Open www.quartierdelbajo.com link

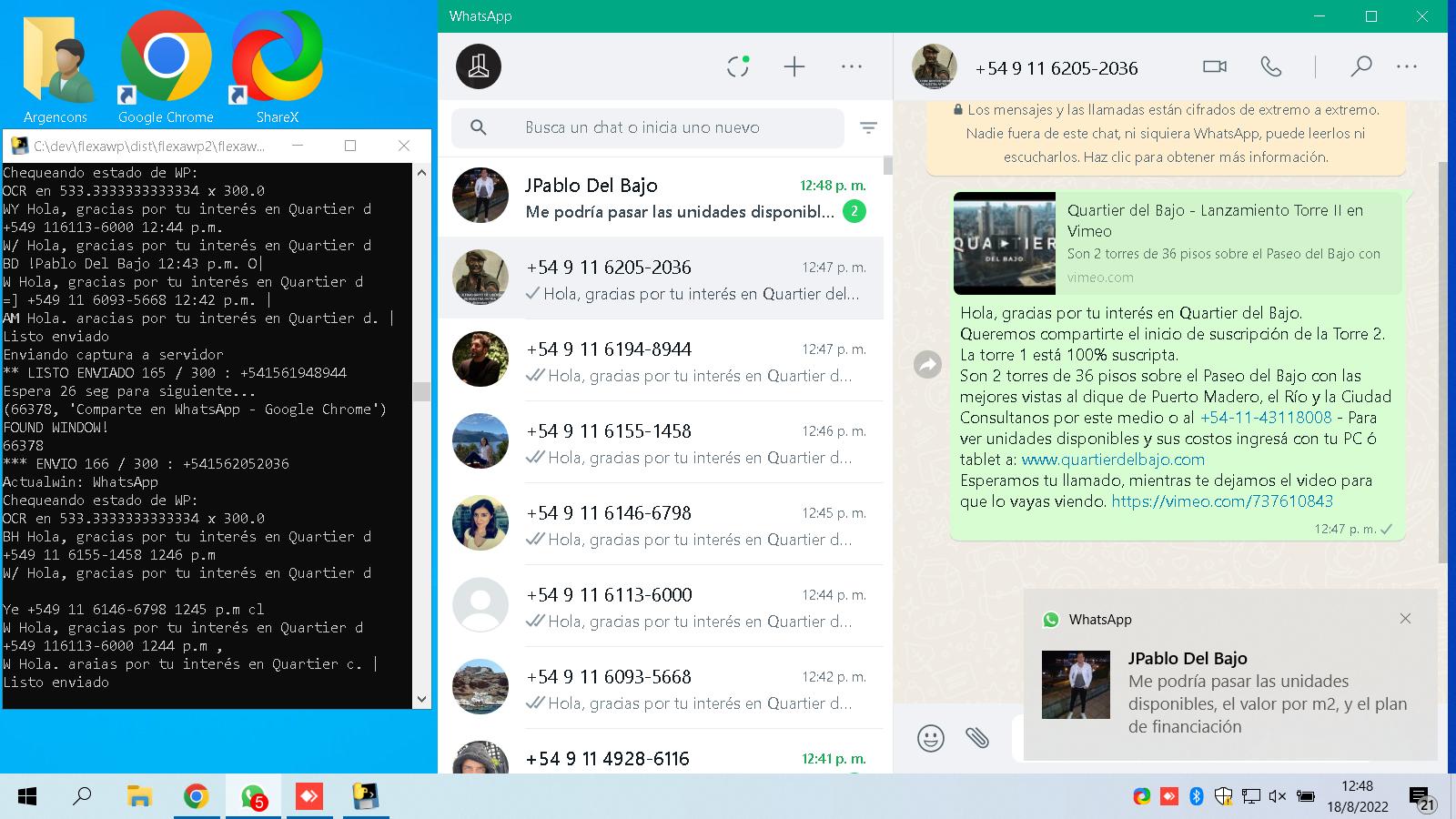[1113, 460]
